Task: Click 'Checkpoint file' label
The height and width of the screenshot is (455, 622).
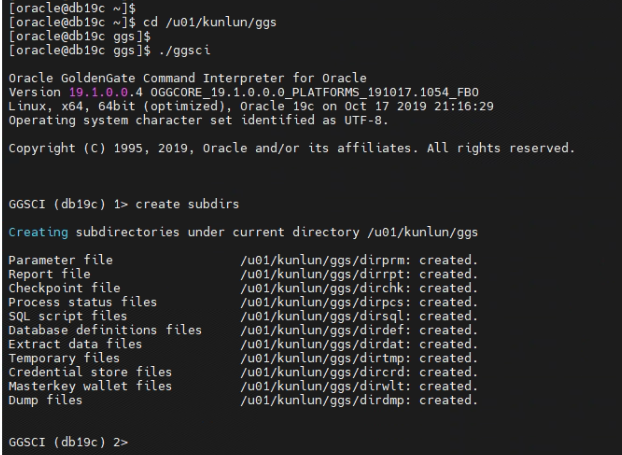Action: coord(64,288)
